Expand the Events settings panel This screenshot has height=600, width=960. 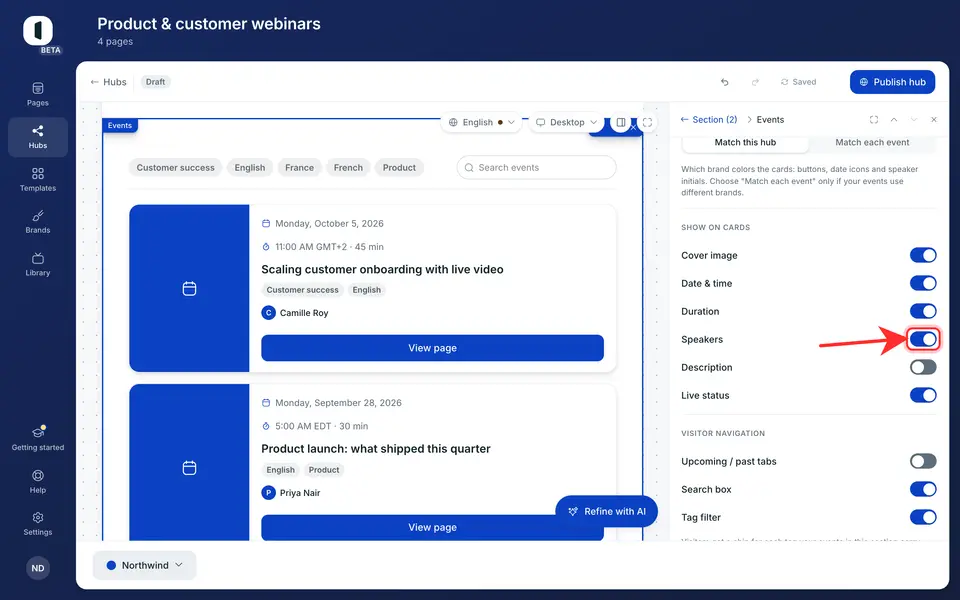(874, 119)
